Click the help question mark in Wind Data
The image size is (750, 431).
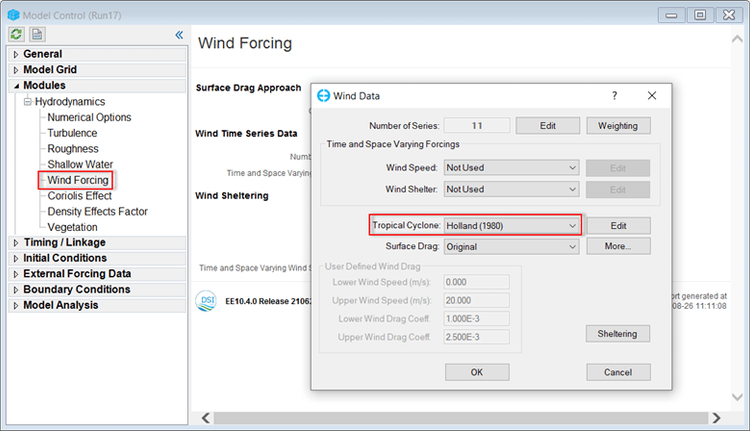point(615,96)
